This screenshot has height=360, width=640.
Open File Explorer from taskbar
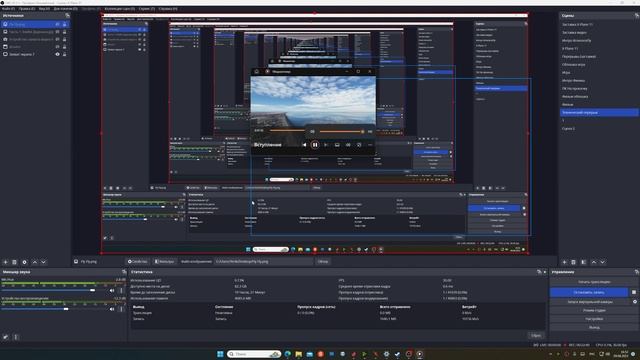click(299, 354)
